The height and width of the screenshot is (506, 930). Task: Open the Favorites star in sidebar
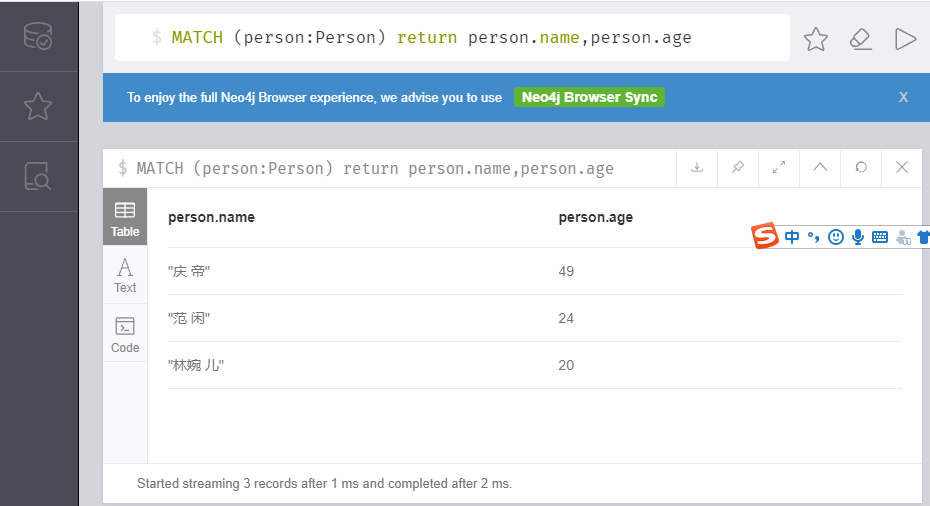pyautogui.click(x=38, y=106)
